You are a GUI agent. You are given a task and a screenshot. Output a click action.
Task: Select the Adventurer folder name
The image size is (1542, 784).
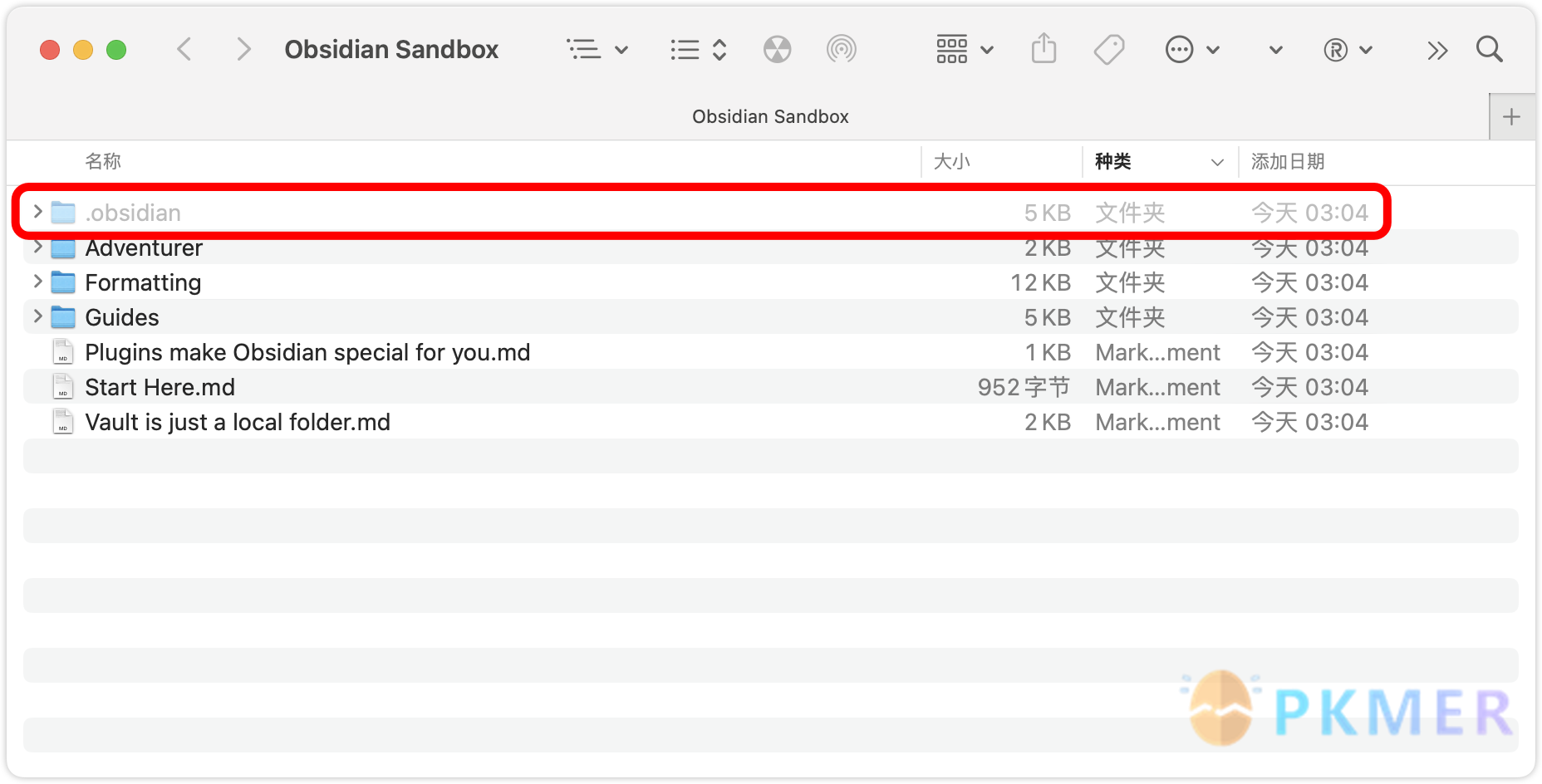144,247
